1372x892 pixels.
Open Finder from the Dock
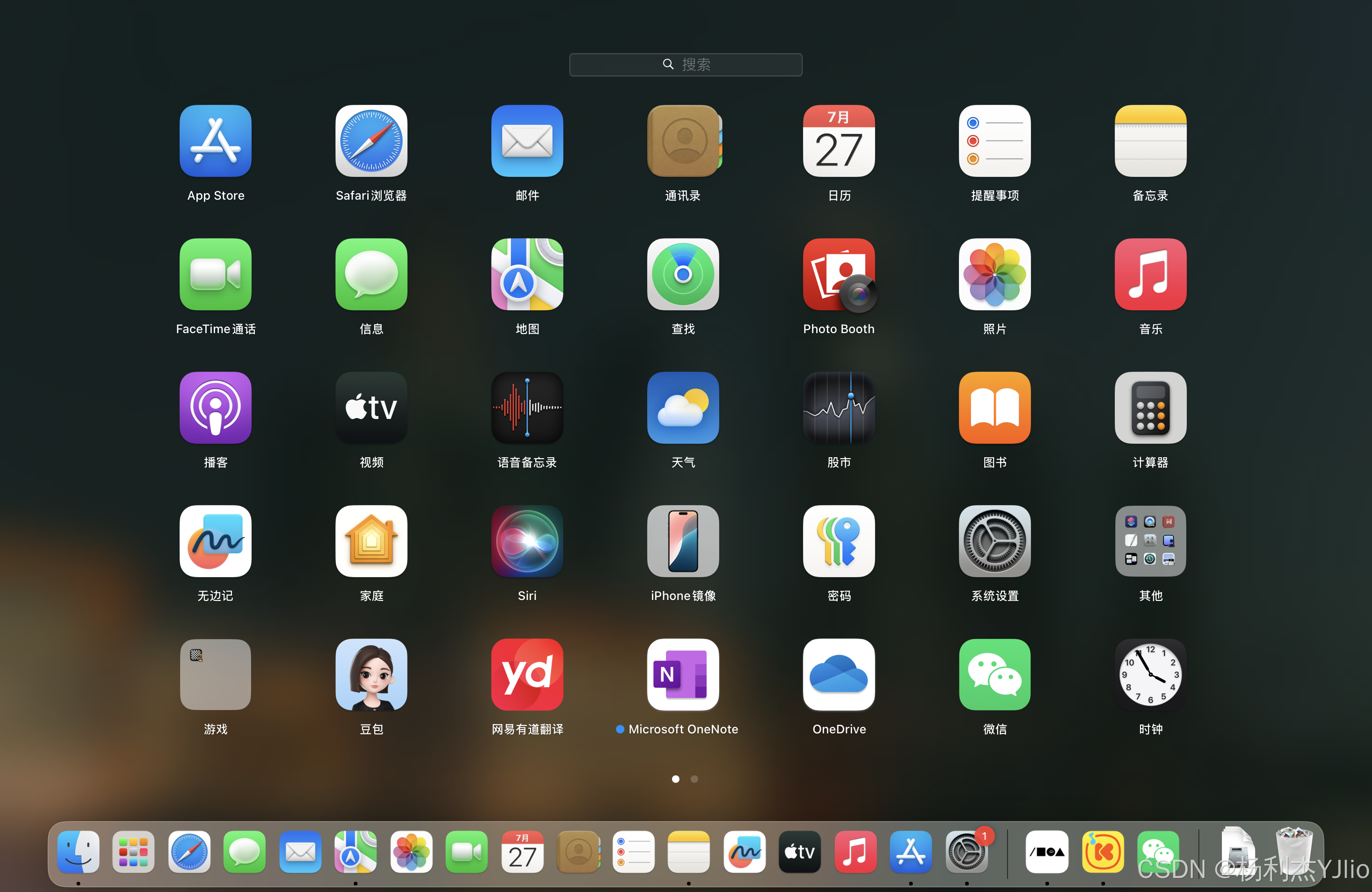[x=78, y=852]
